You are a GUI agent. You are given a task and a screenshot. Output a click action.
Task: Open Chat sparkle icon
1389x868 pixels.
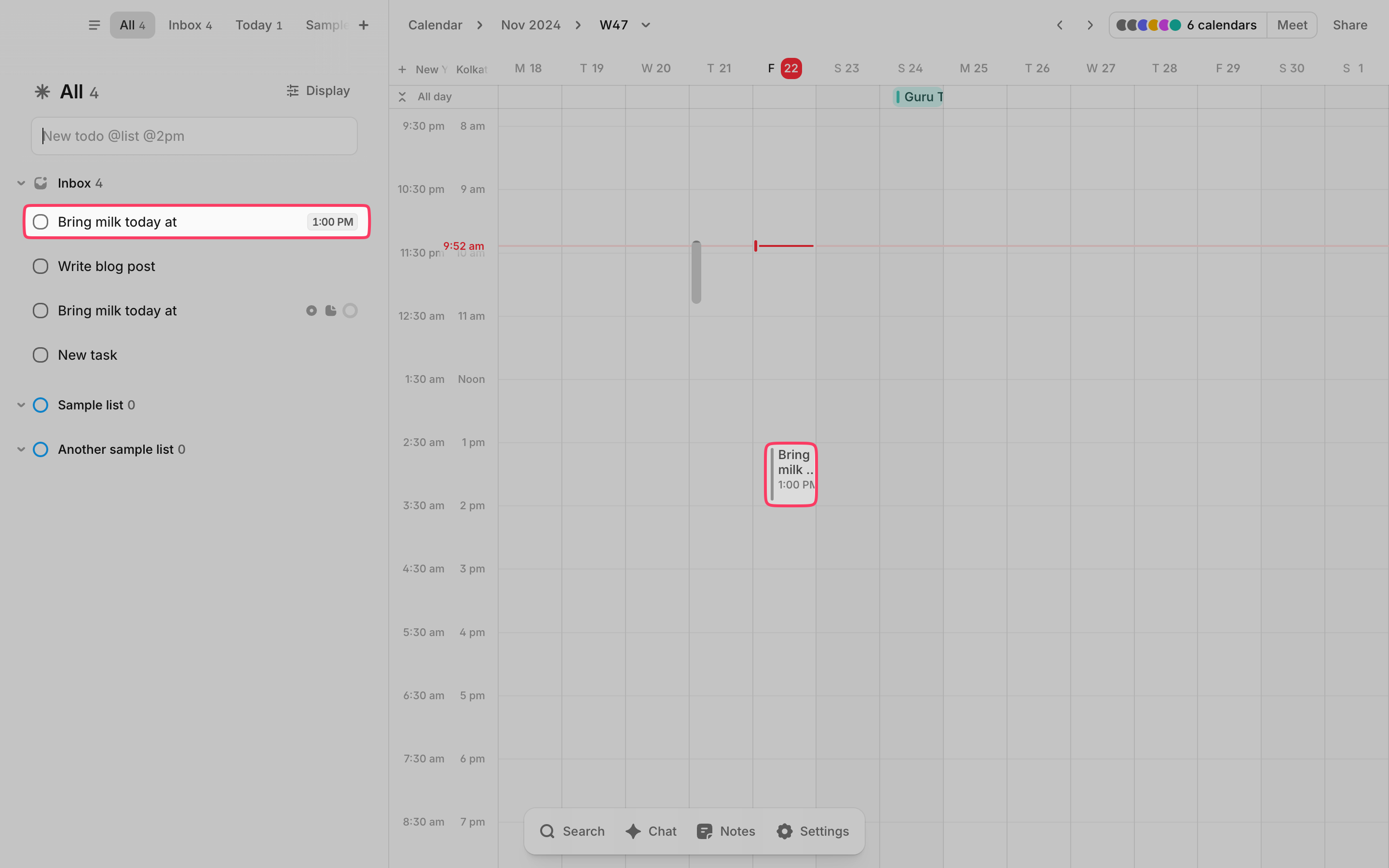[634, 831]
